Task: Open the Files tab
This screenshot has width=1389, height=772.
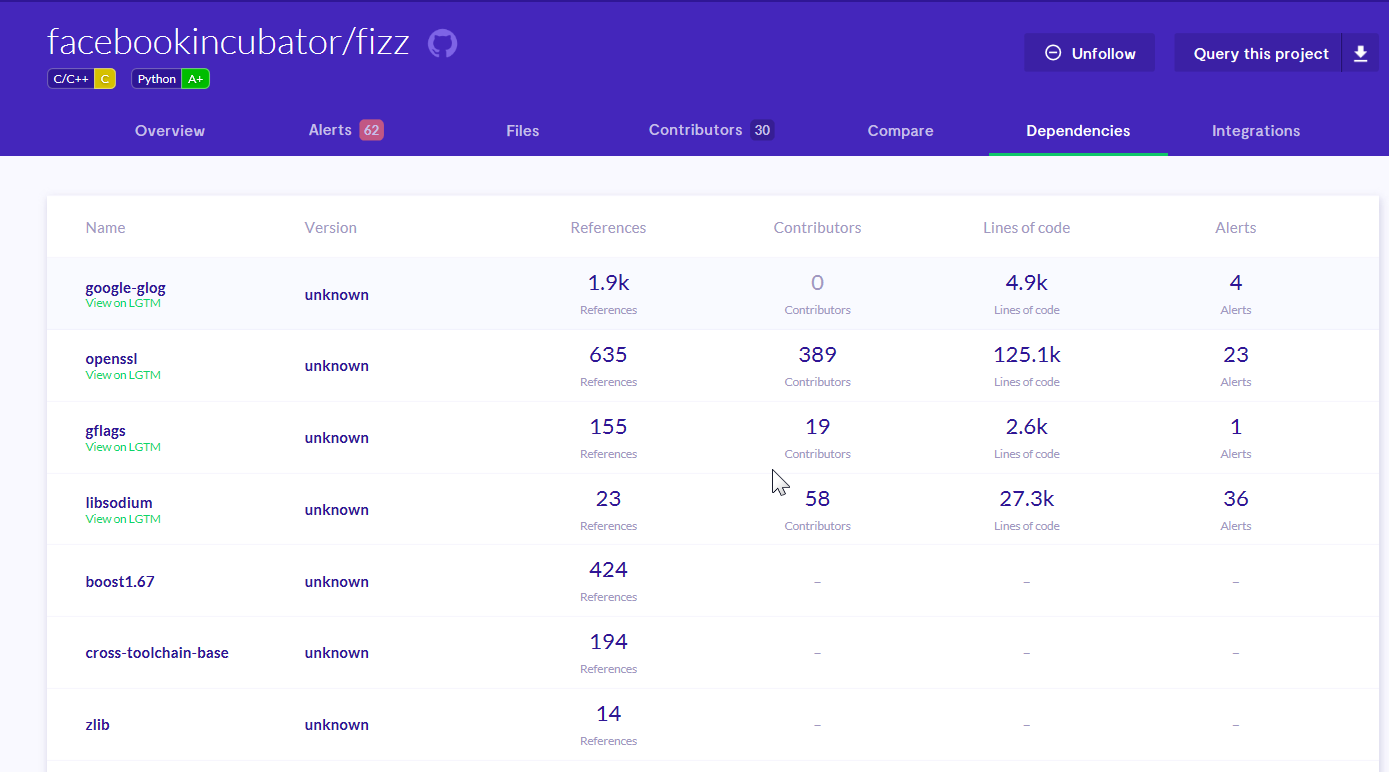Action: coord(523,131)
